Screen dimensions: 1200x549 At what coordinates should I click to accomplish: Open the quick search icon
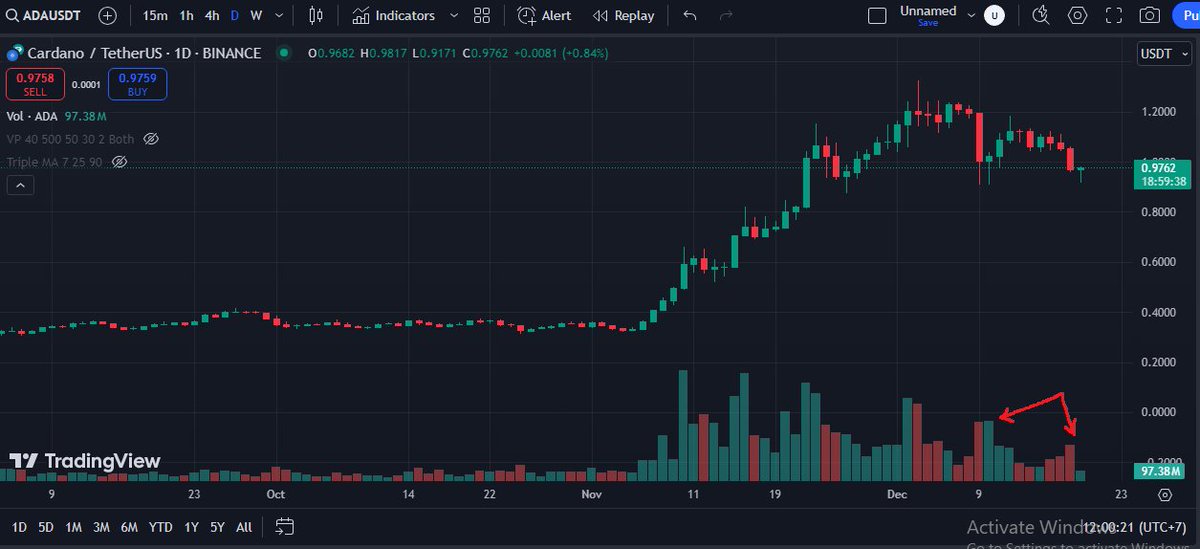click(1041, 15)
